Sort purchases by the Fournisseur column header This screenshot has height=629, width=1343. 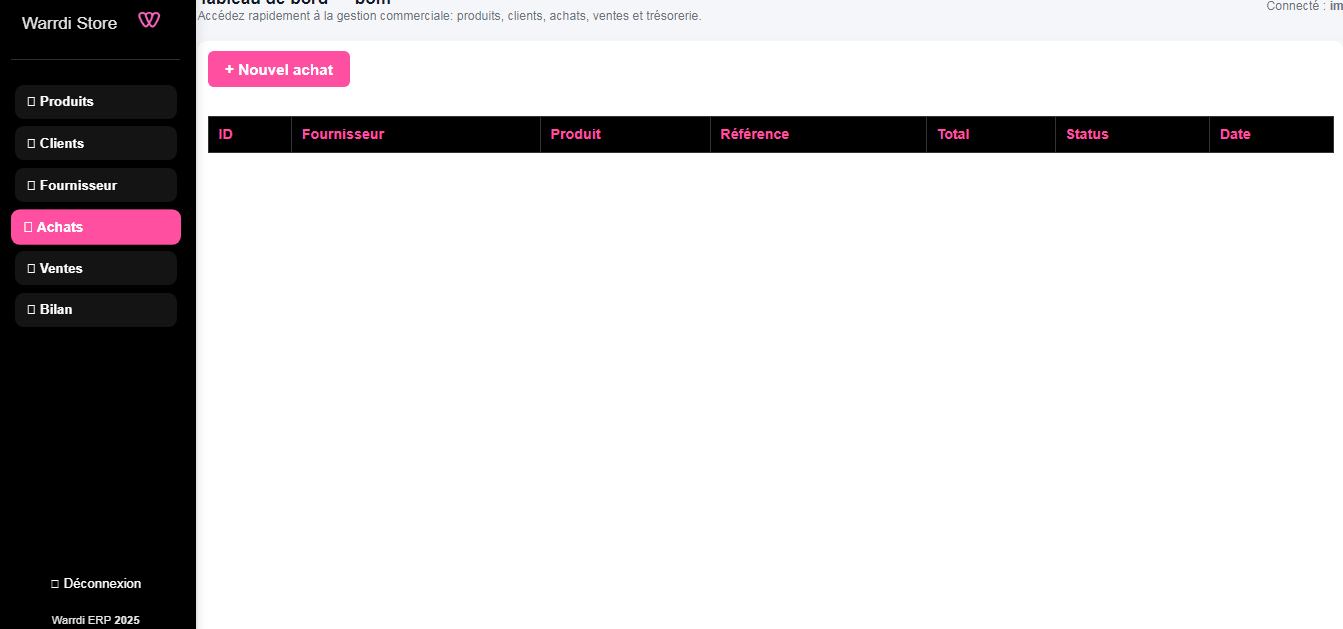tap(343, 134)
